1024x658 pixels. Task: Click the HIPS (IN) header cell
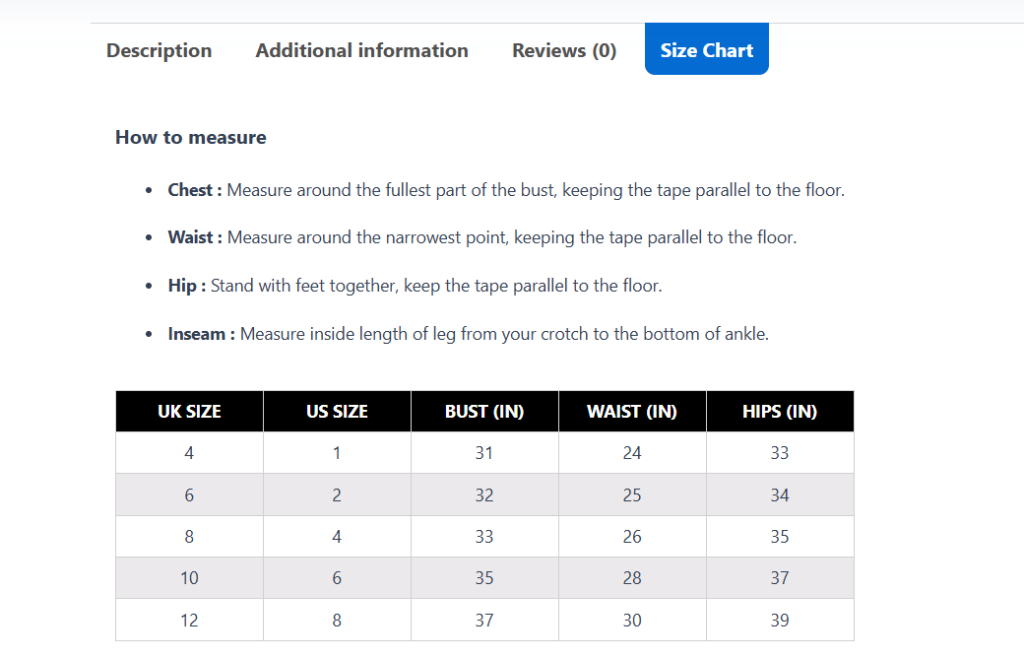pyautogui.click(x=780, y=411)
